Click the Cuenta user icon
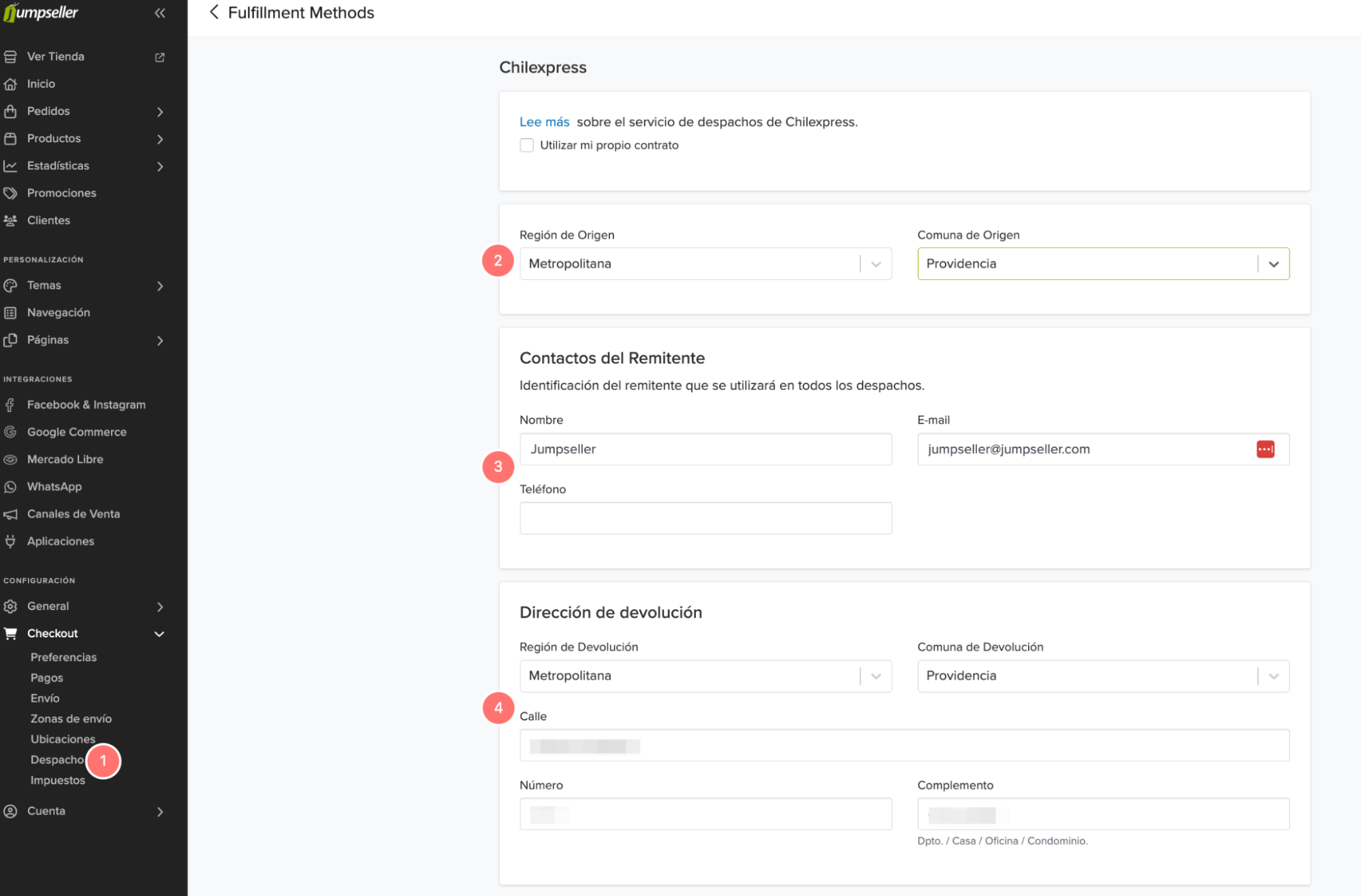 click(10, 811)
